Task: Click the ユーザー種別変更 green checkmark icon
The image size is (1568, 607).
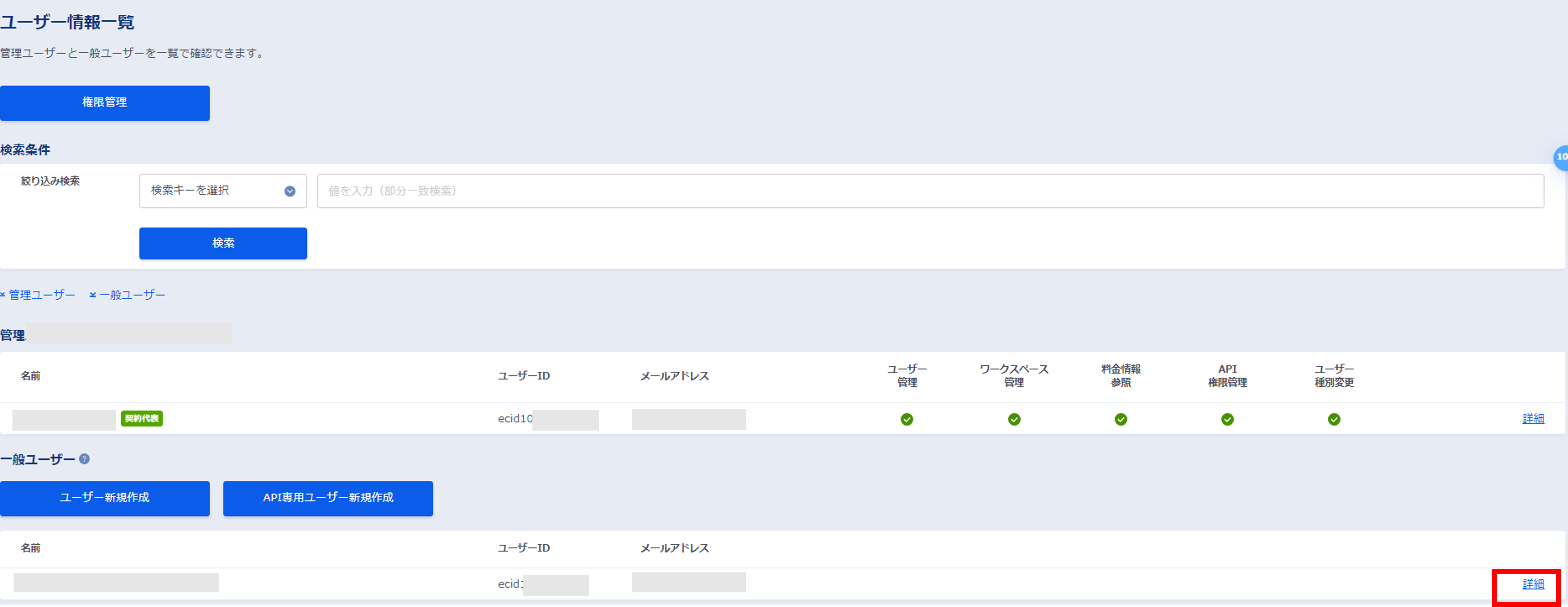Action: click(1334, 419)
